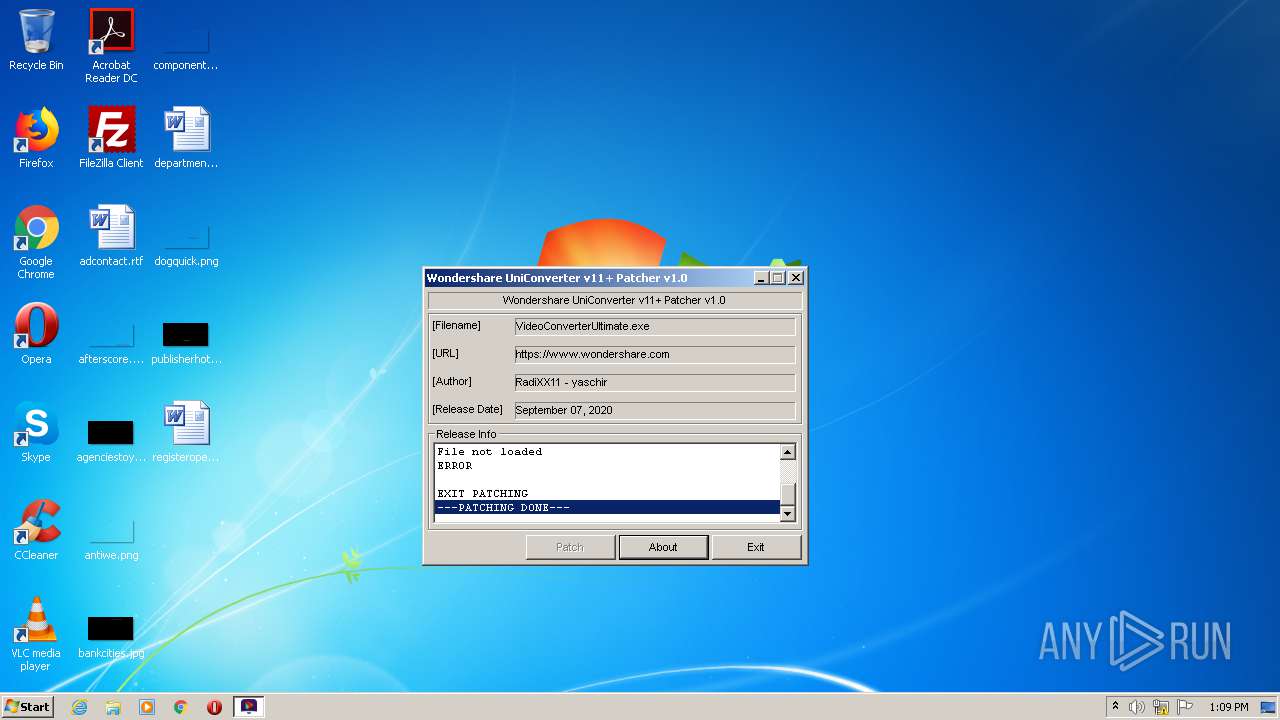The height and width of the screenshot is (720, 1280).
Task: Launch Acrobat Reader DC shortcut
Action: (x=111, y=45)
